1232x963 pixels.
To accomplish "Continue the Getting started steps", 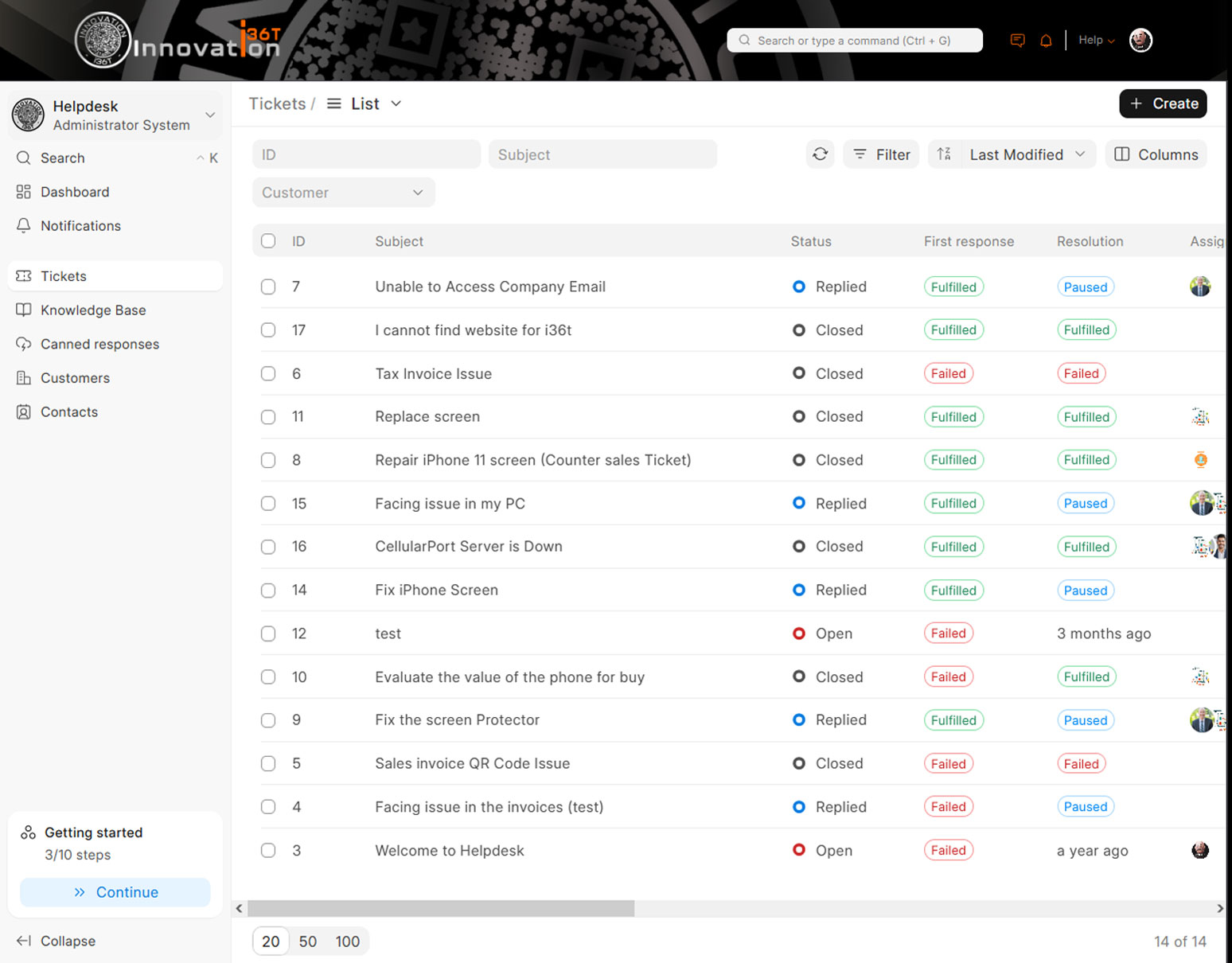I will coord(115,892).
